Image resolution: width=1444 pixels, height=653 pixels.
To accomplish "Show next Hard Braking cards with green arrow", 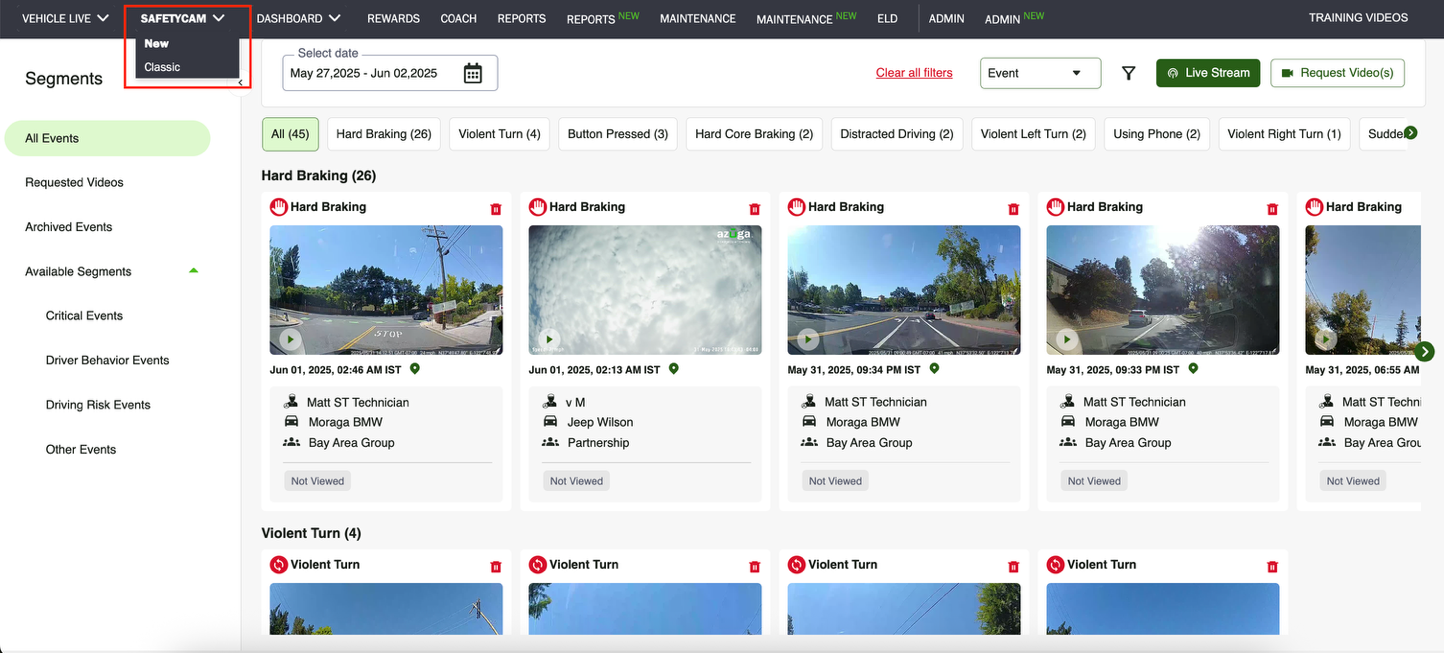I will 1425,351.
